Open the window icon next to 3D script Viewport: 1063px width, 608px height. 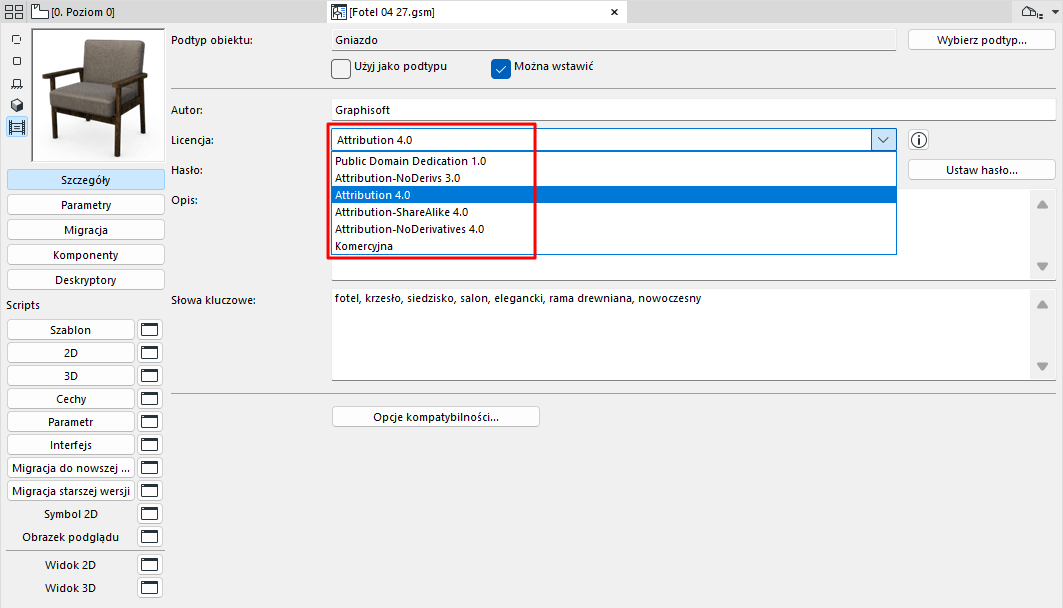149,376
